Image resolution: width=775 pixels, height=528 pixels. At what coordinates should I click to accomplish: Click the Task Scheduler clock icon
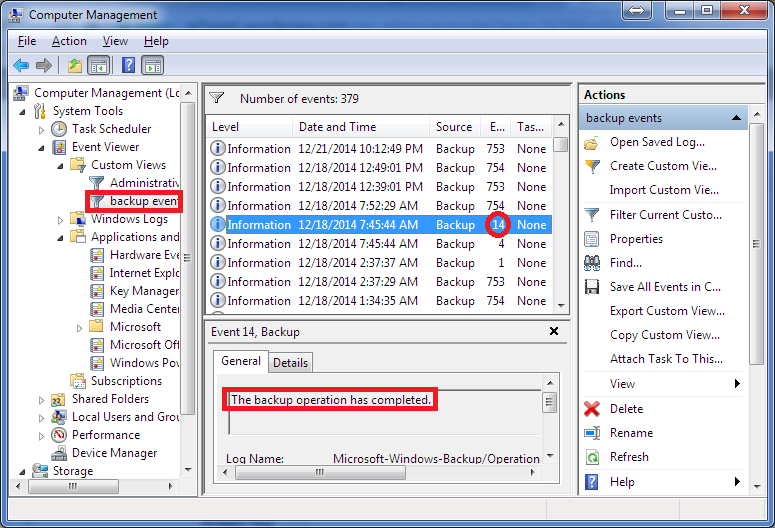59,129
